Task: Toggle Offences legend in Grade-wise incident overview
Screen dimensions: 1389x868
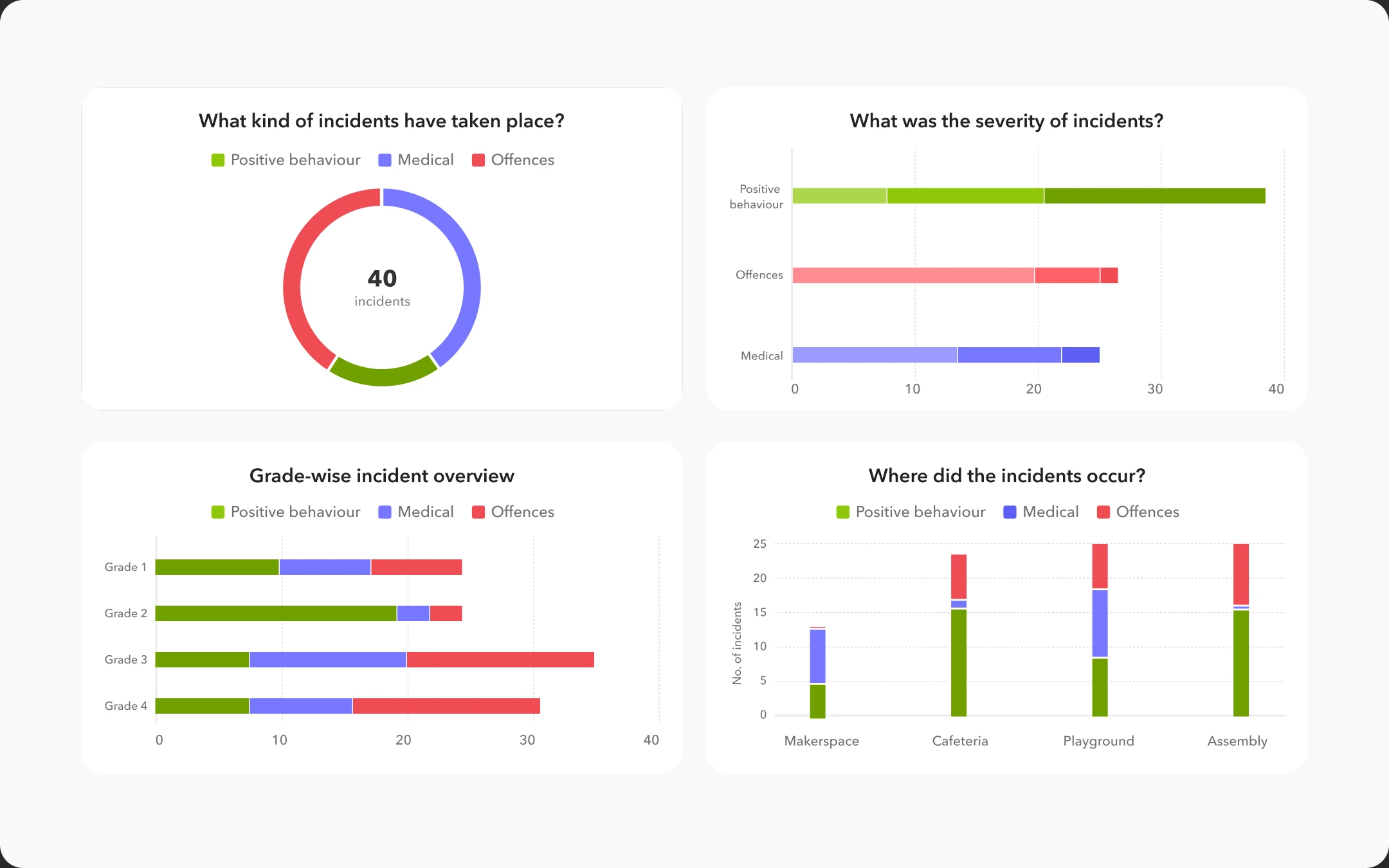Action: click(x=513, y=512)
